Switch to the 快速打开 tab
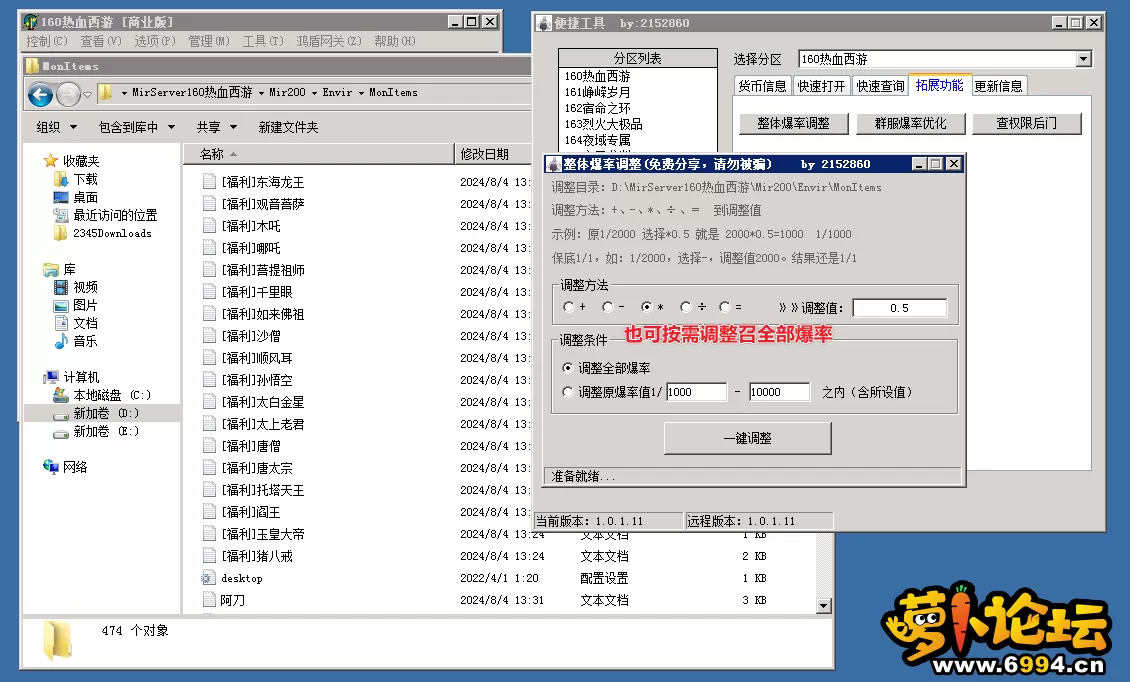This screenshot has width=1130, height=682. pos(822,86)
